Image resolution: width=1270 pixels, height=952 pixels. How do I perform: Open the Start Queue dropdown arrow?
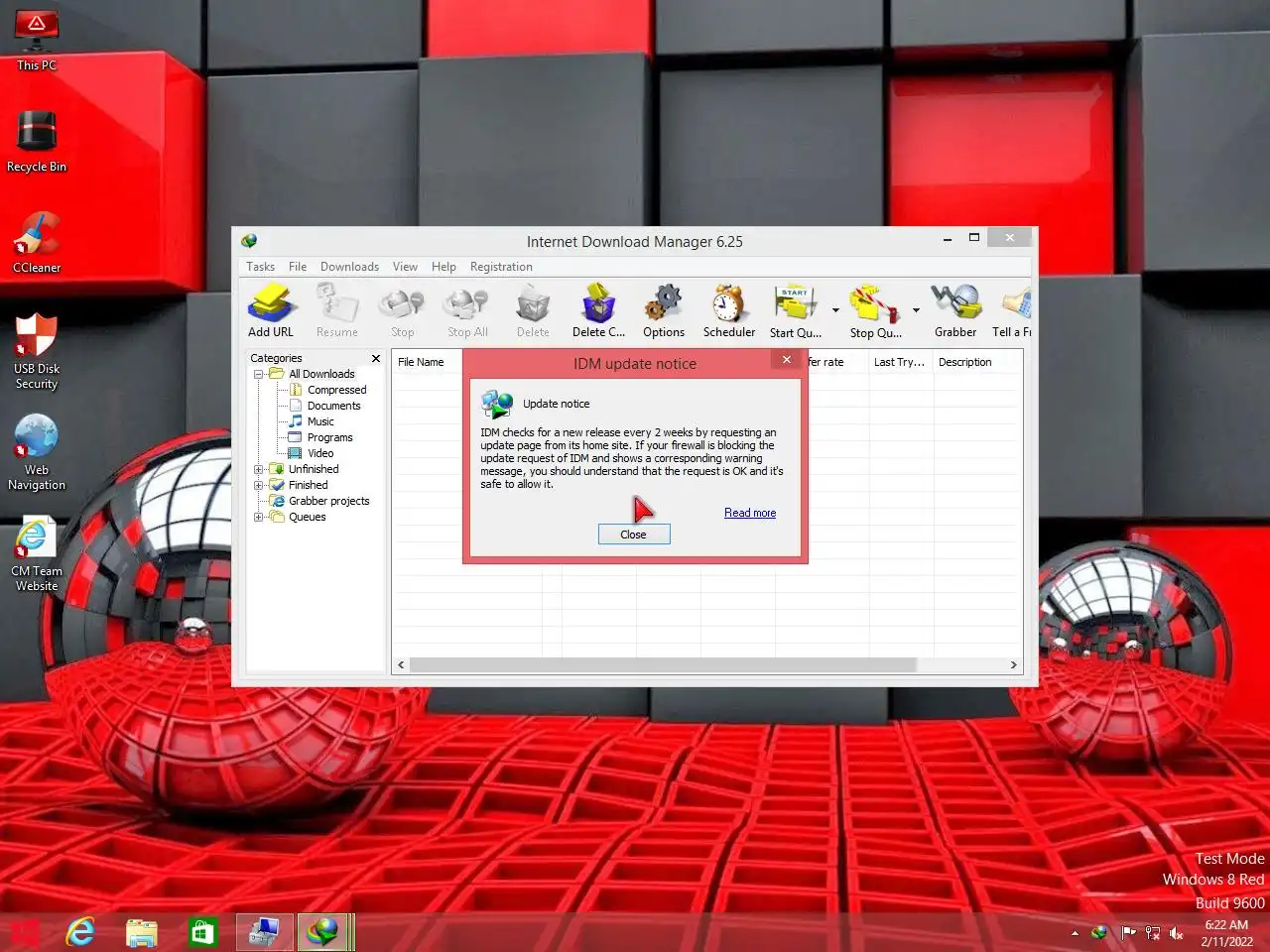tap(835, 310)
